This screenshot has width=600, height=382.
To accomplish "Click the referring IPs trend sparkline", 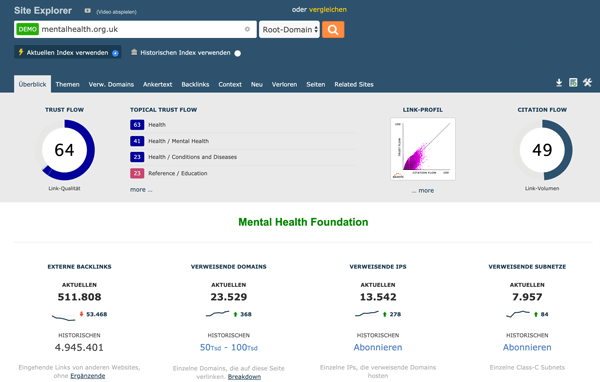I will coord(367,314).
